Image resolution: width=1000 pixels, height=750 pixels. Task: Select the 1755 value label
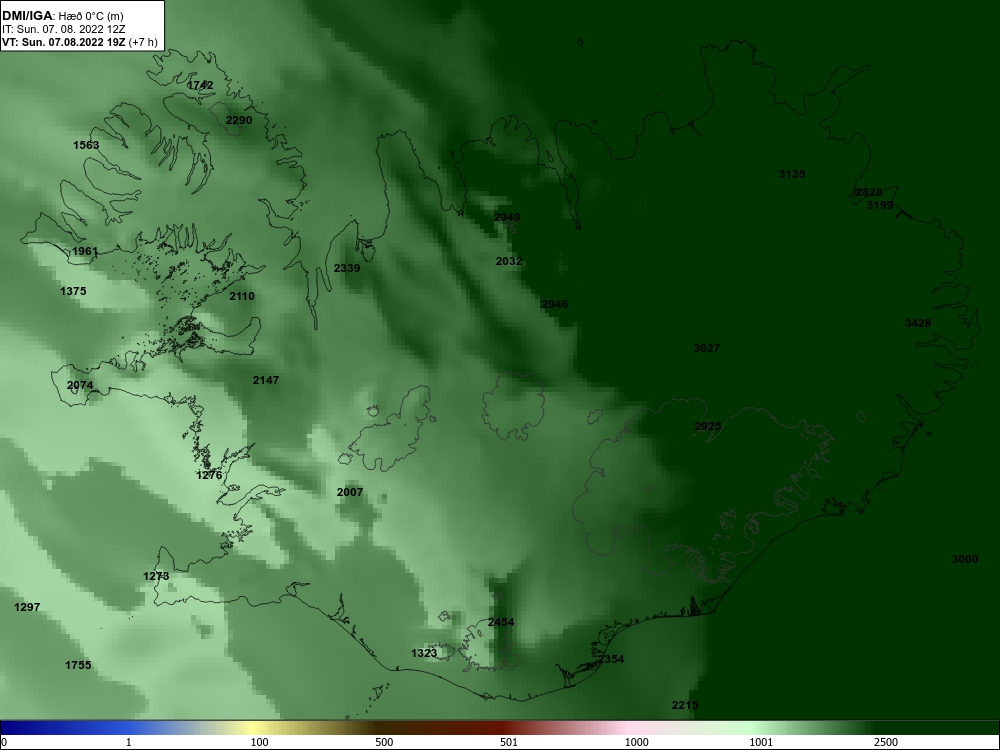78,665
